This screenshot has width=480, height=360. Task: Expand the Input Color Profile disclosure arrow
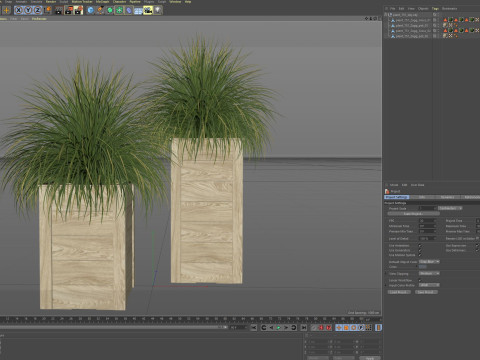[385, 285]
